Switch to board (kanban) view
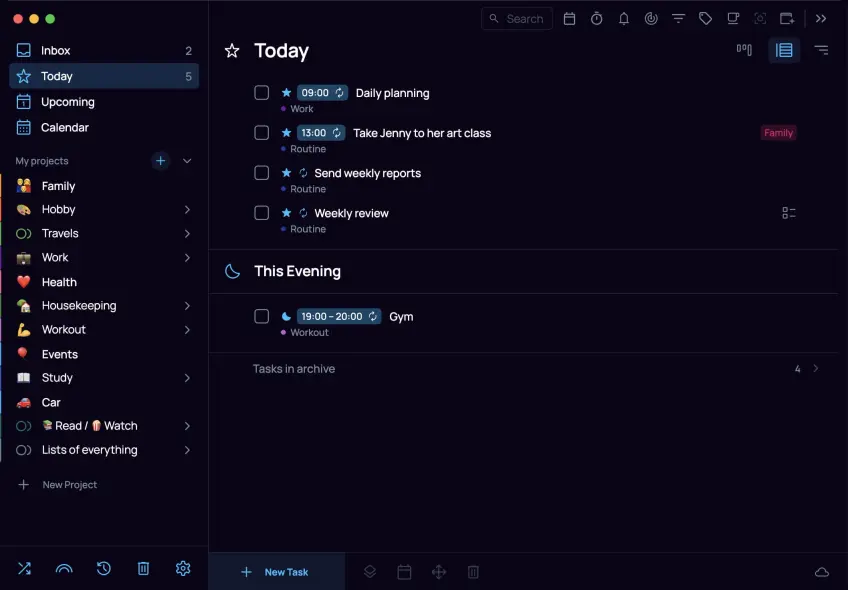This screenshot has height=590, width=848. pyautogui.click(x=744, y=50)
